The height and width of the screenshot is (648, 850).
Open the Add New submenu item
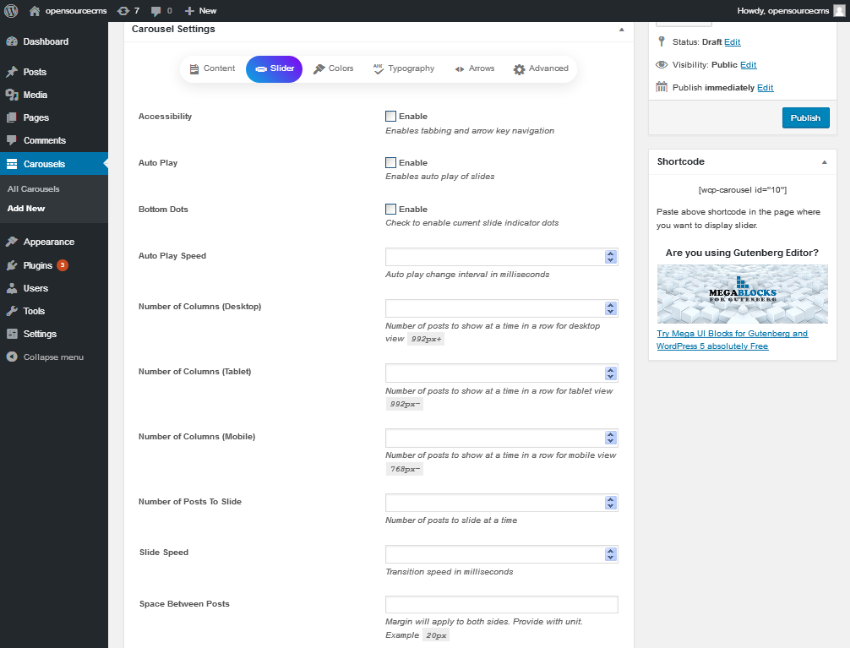click(26, 208)
